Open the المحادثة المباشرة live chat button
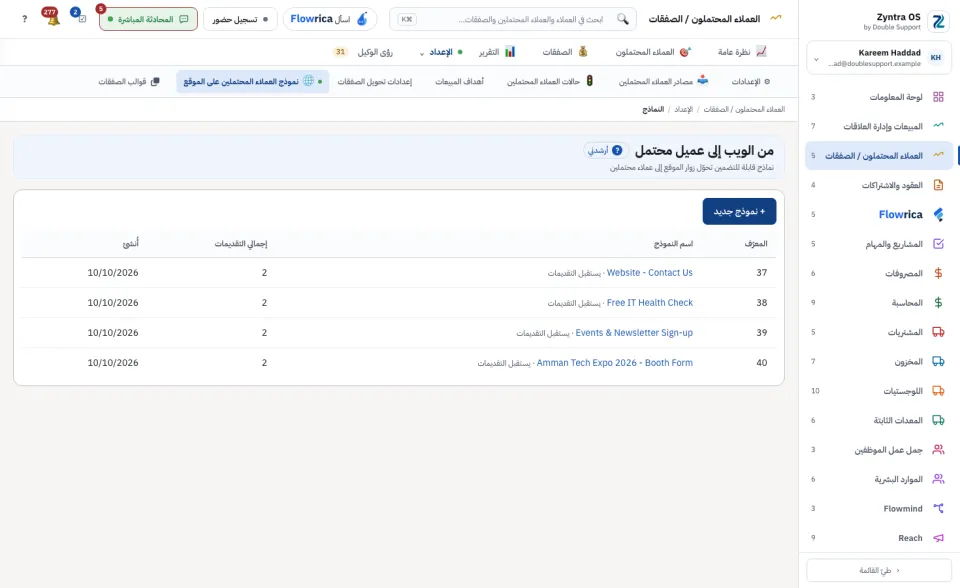 (148, 19)
